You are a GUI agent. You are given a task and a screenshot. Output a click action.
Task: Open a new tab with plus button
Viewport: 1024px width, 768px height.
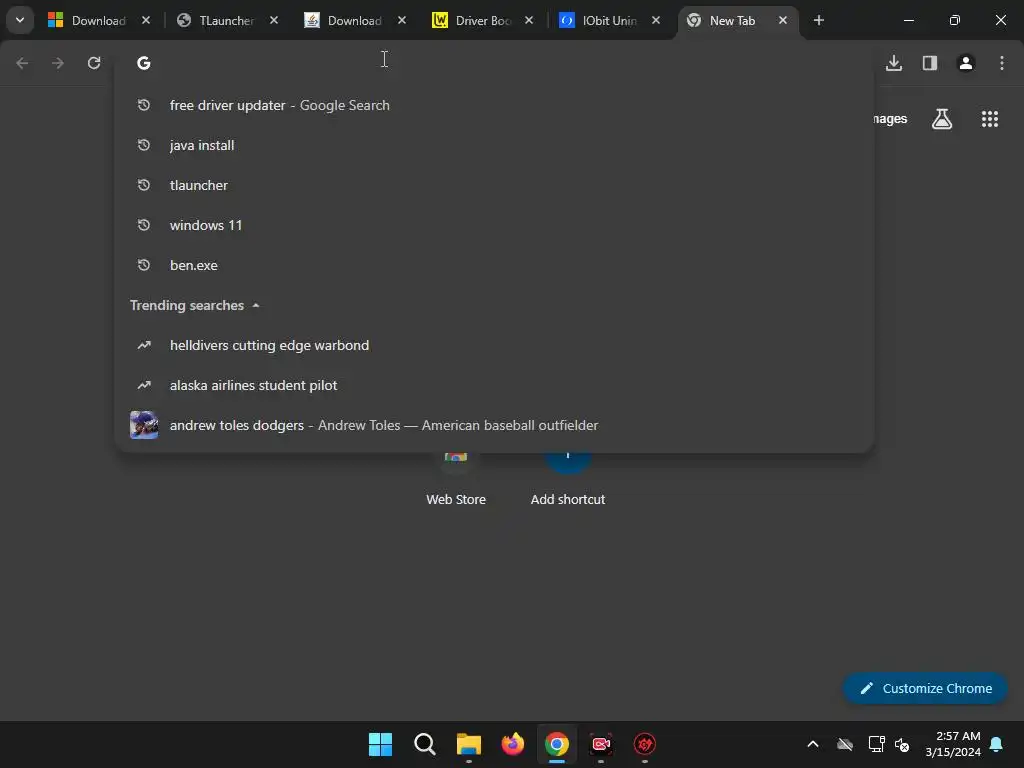[x=819, y=20]
